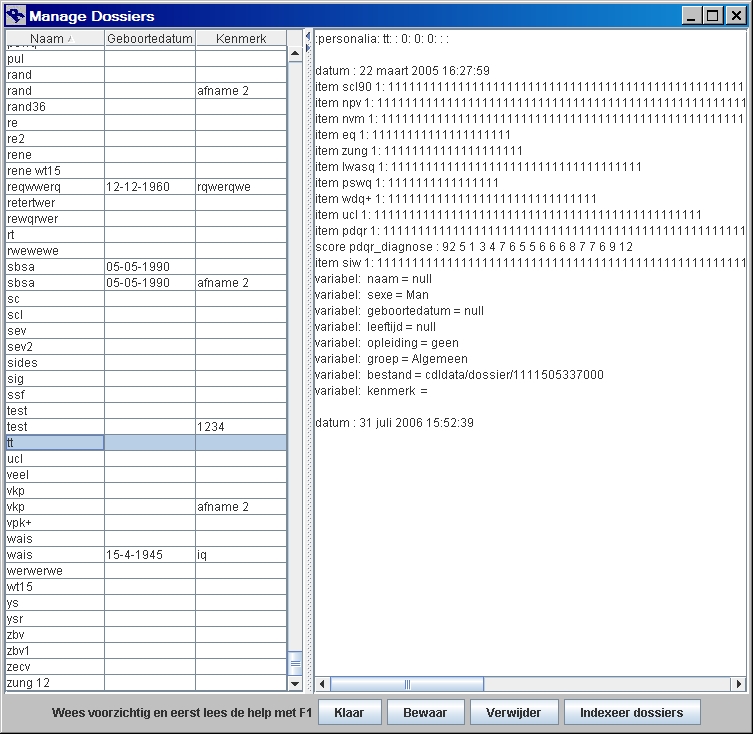Click the left arrow of the horizontal scrollbar

click(322, 684)
